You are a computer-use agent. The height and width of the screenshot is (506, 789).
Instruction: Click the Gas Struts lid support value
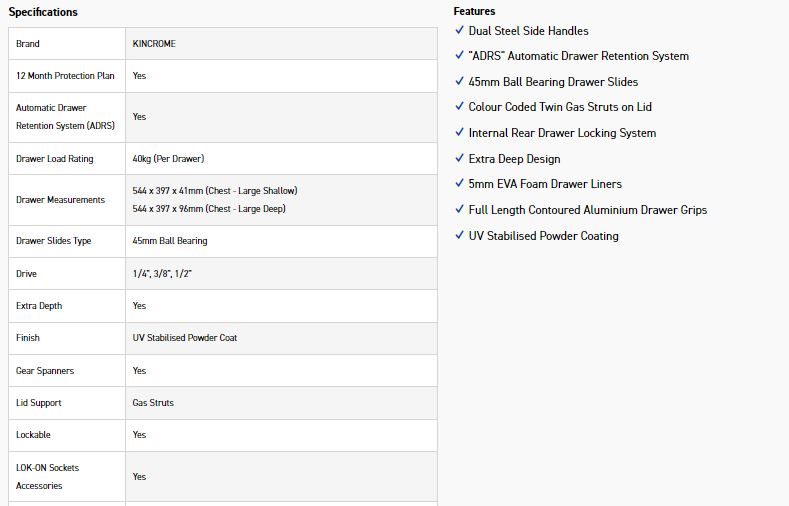[x=153, y=403]
